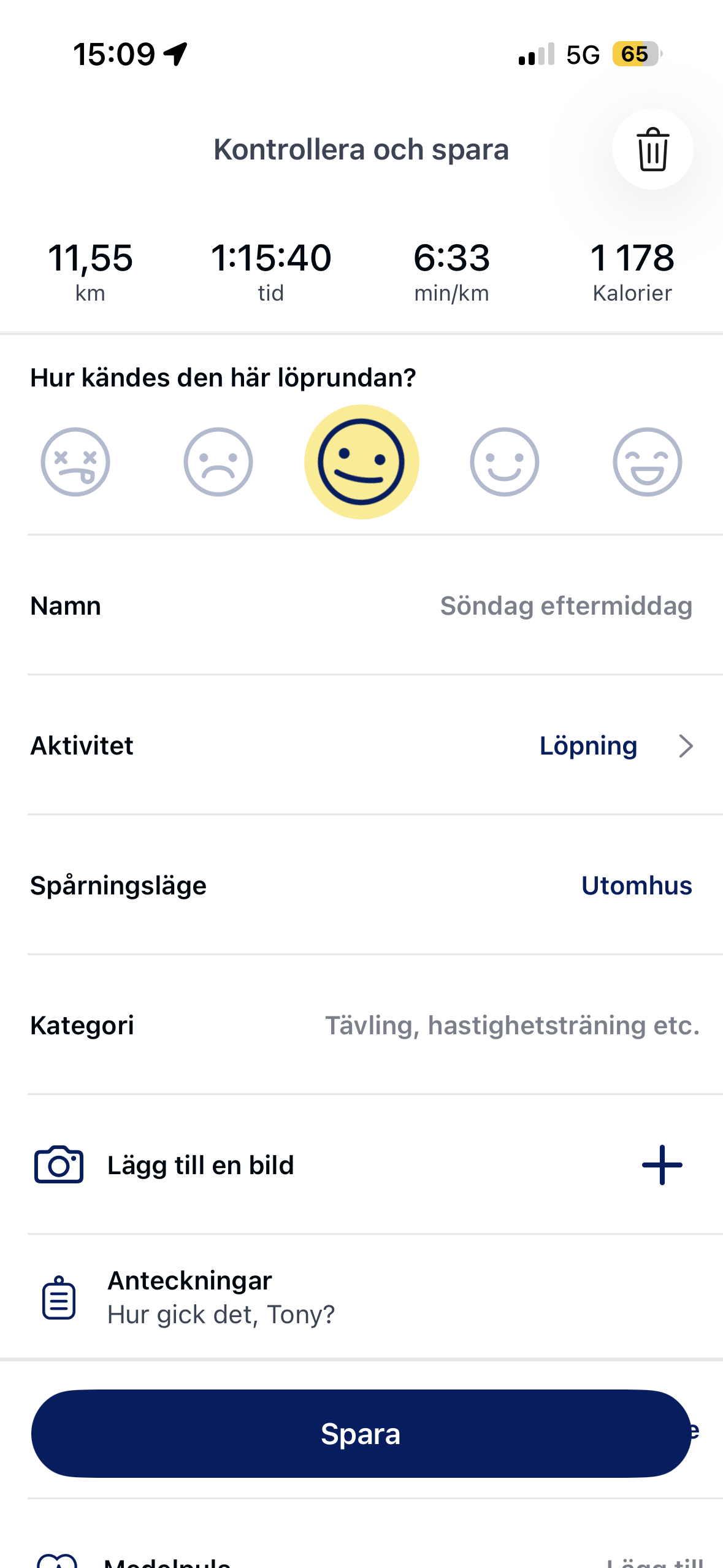Viewport: 723px width, 1568px height.
Task: Choose the sad frowning face rating
Action: pos(218,462)
